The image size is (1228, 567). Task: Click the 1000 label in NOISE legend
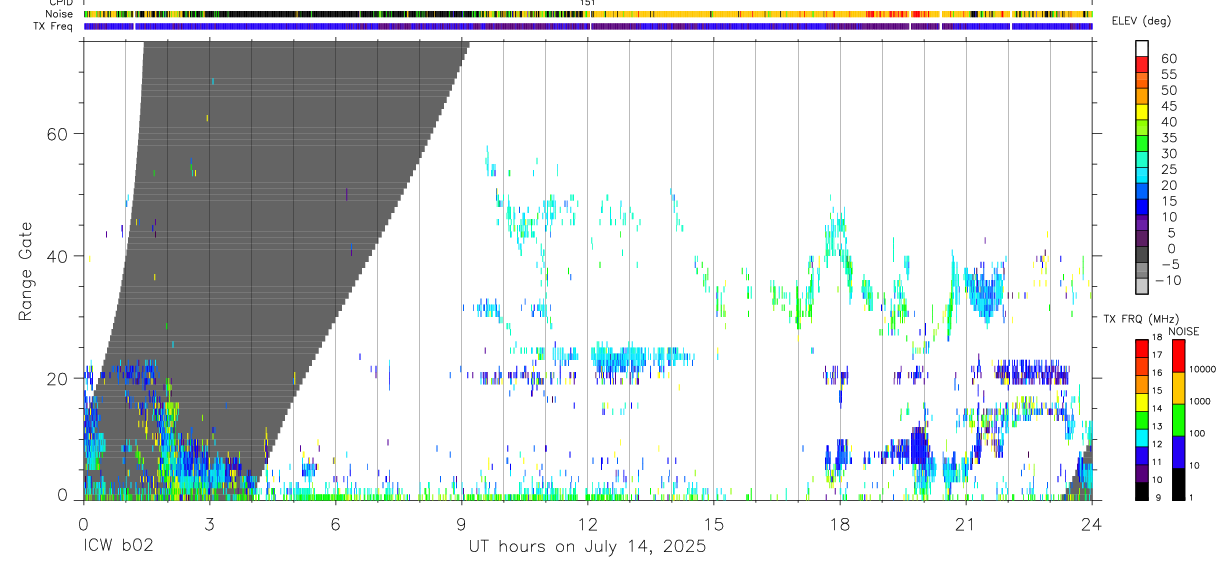tap(1200, 401)
